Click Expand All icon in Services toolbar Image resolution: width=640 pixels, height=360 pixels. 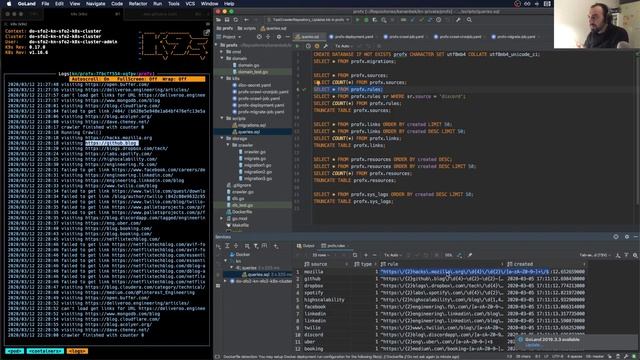coord(227,246)
